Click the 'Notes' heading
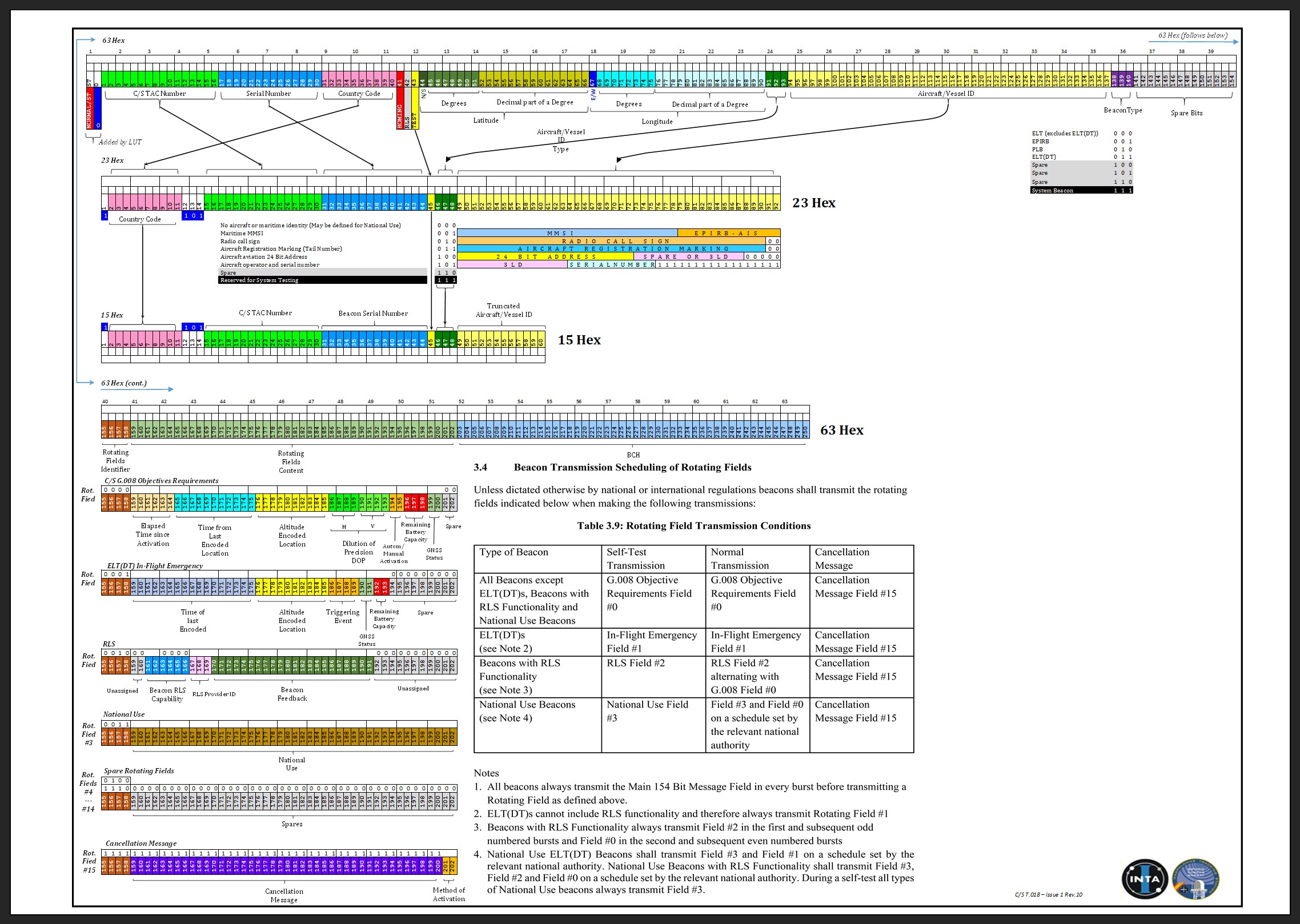This screenshot has height=924, width=1300. point(486,773)
